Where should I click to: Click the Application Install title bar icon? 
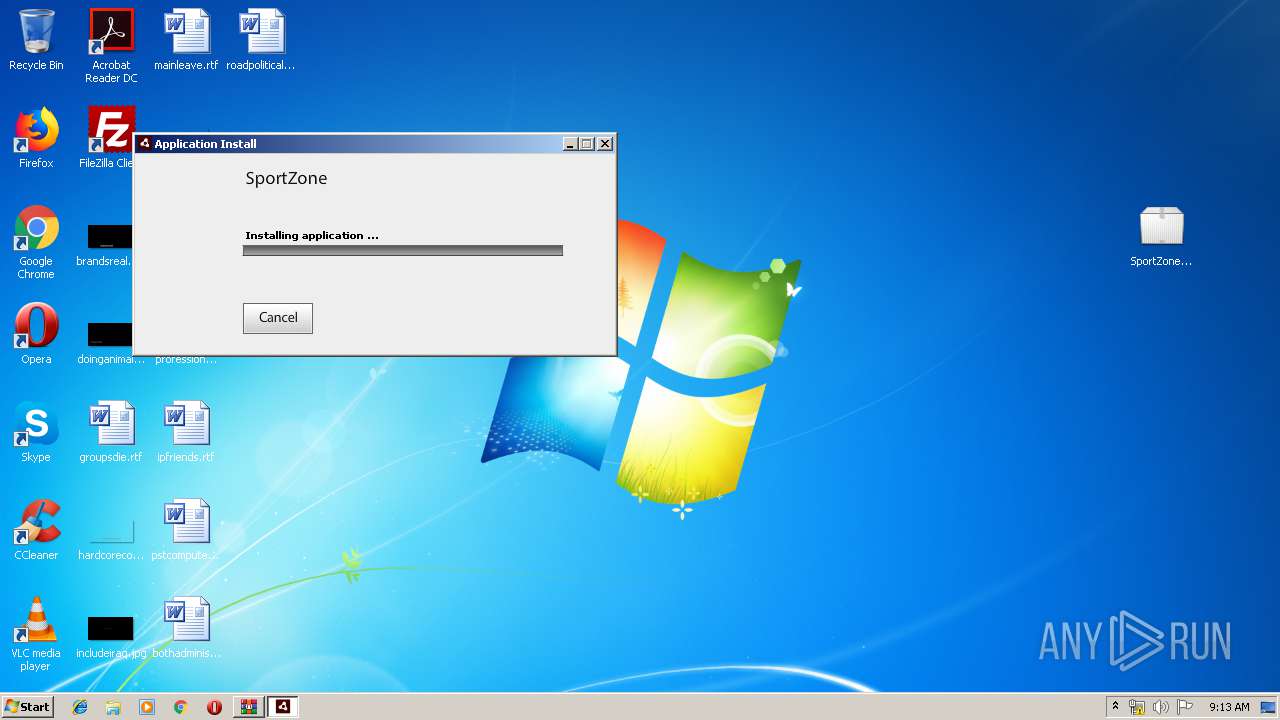[x=144, y=143]
